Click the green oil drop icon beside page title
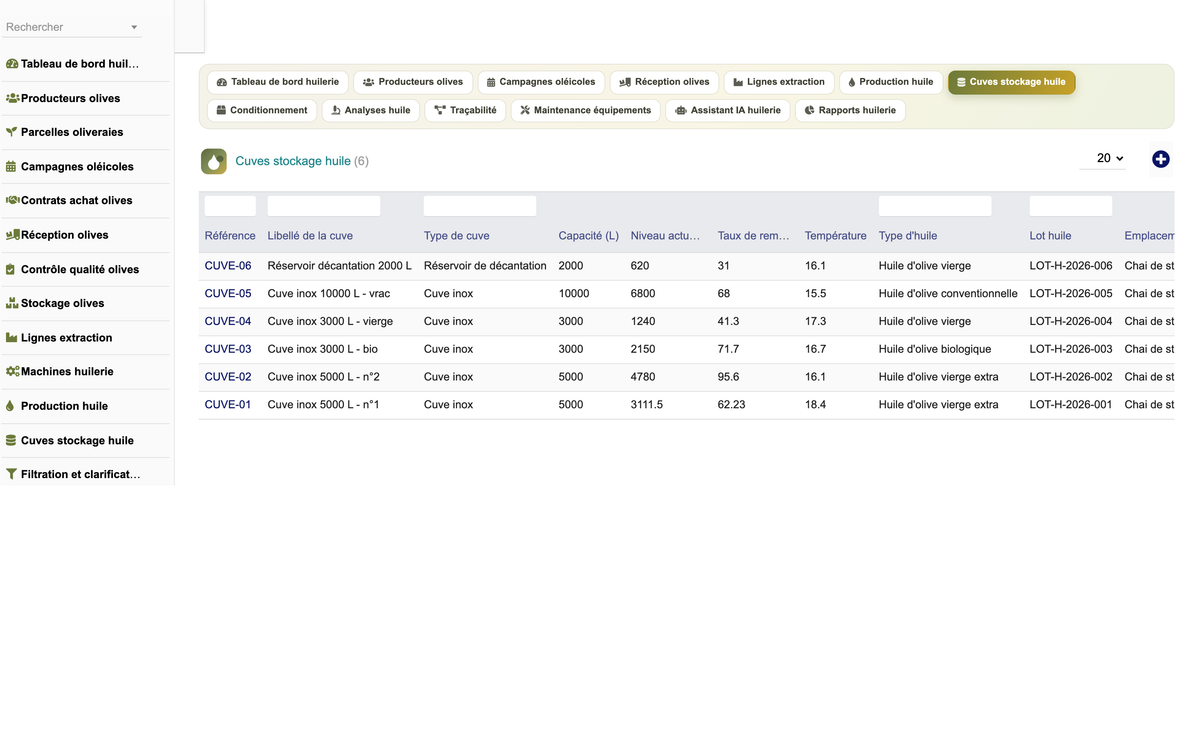The image size is (1200, 743). pos(214,161)
